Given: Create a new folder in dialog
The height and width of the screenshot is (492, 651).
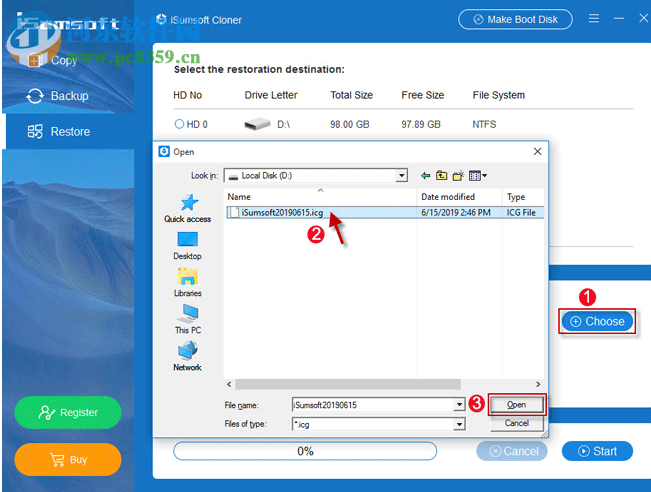Looking at the screenshot, I should click(458, 176).
